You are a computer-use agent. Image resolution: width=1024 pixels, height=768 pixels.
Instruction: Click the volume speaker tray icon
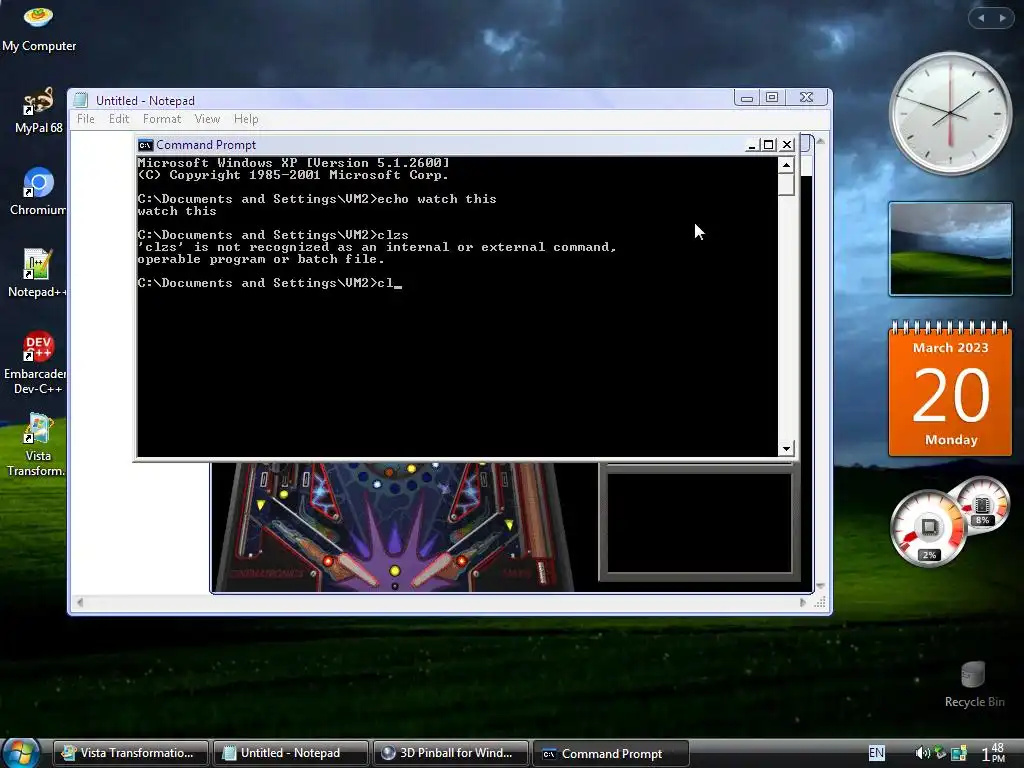pyautogui.click(x=922, y=753)
